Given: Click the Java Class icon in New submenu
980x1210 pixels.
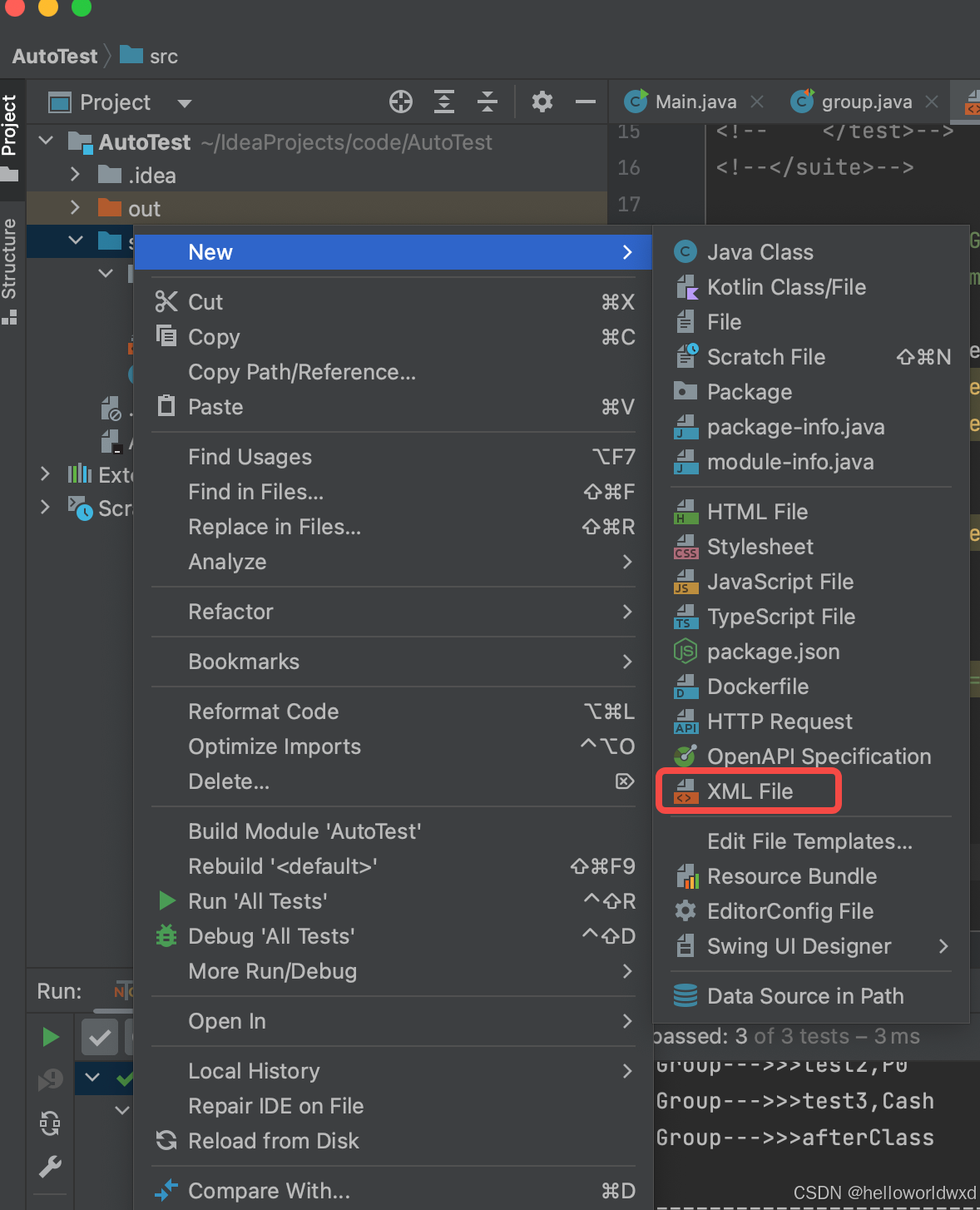Looking at the screenshot, I should tap(685, 251).
